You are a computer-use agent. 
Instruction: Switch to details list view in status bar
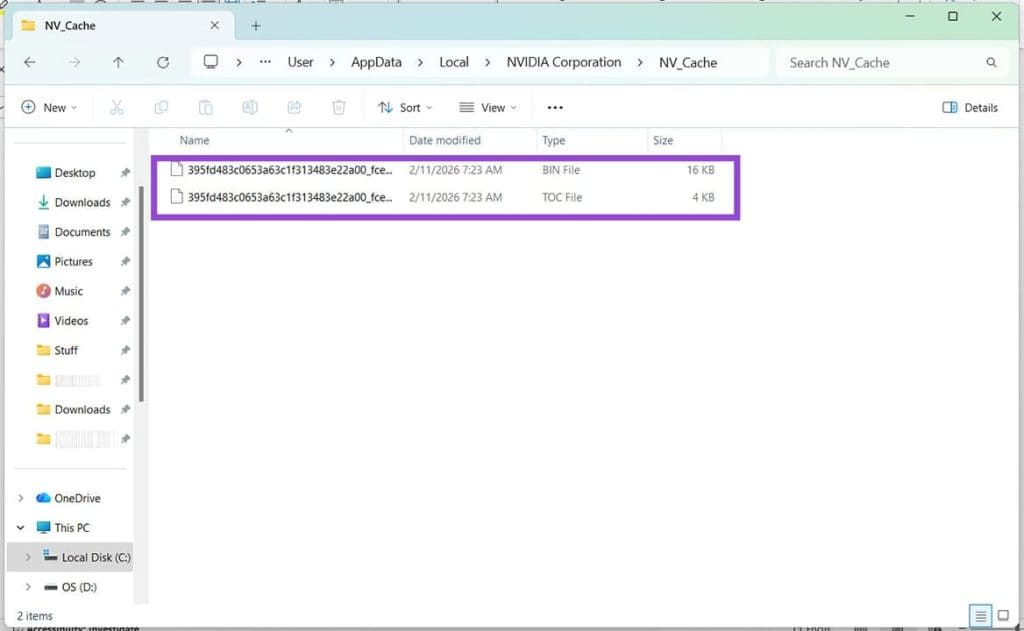pyautogui.click(x=980, y=615)
